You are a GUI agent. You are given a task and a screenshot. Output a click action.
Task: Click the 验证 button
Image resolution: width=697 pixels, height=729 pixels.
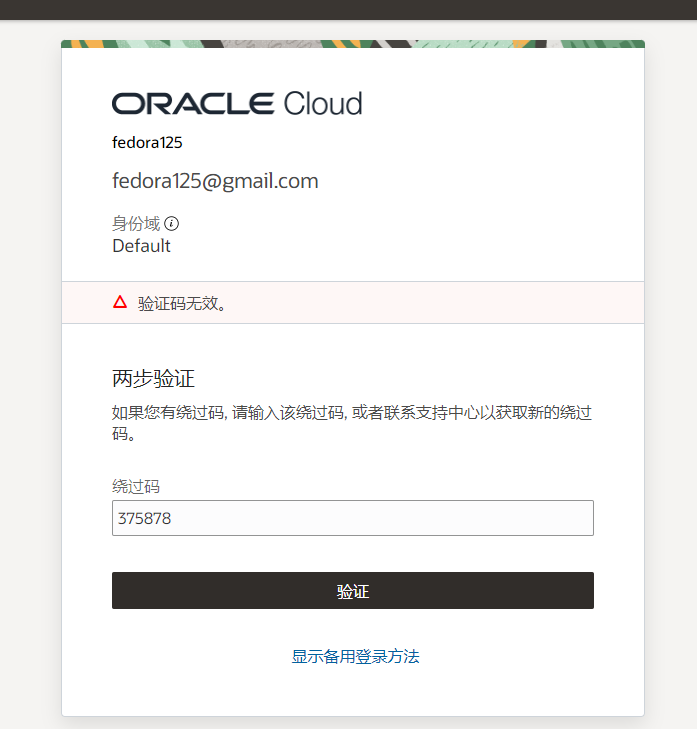tap(352, 591)
